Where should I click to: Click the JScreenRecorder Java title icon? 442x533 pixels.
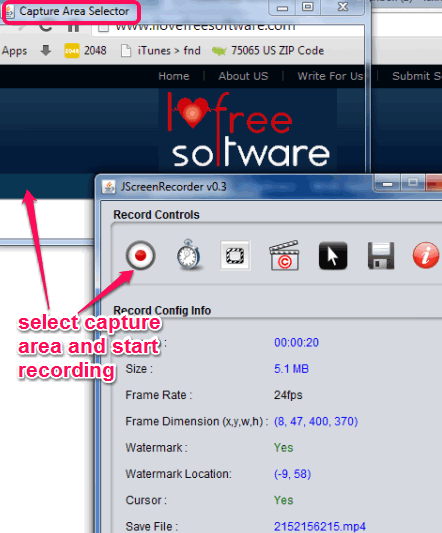click(109, 187)
